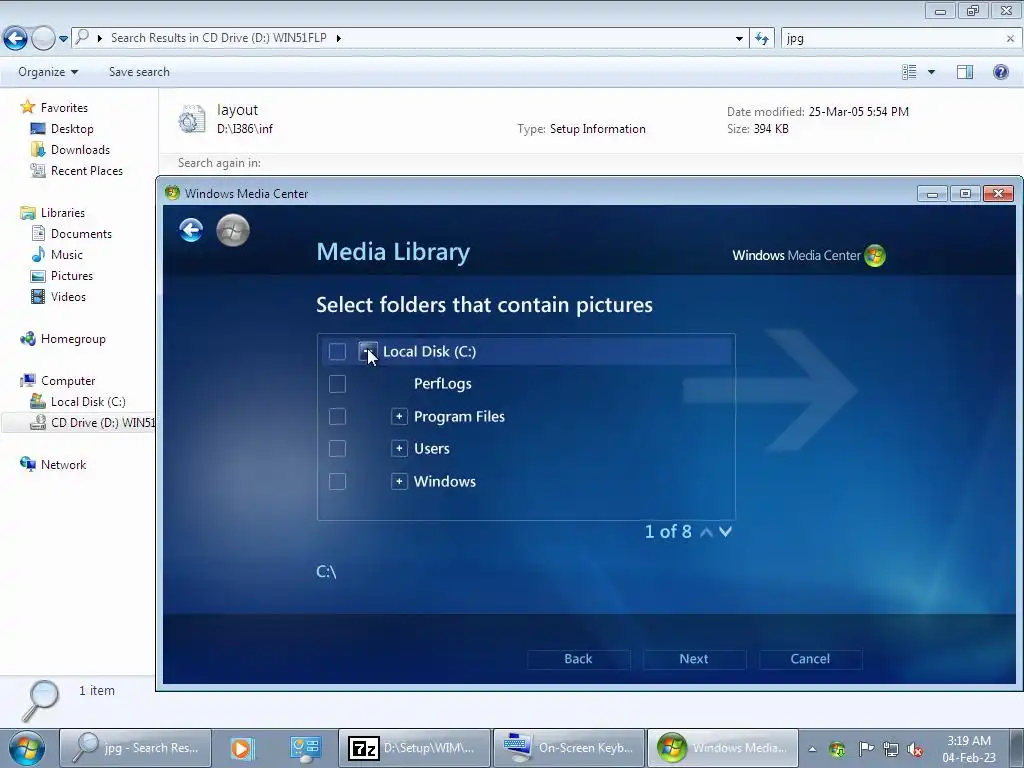Check the PerfLogs folder checkbox

coord(337,384)
